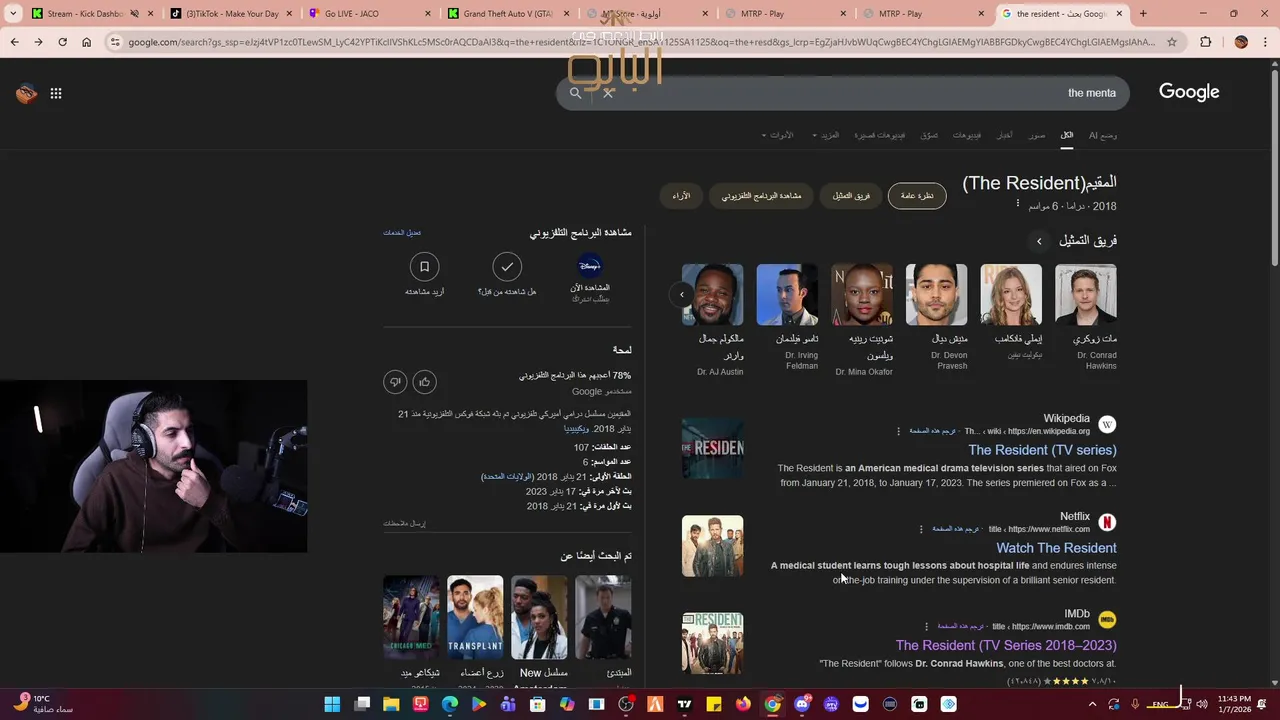Open the browser extensions puzzle icon
The height and width of the screenshot is (720, 1280).
pyautogui.click(x=1205, y=42)
